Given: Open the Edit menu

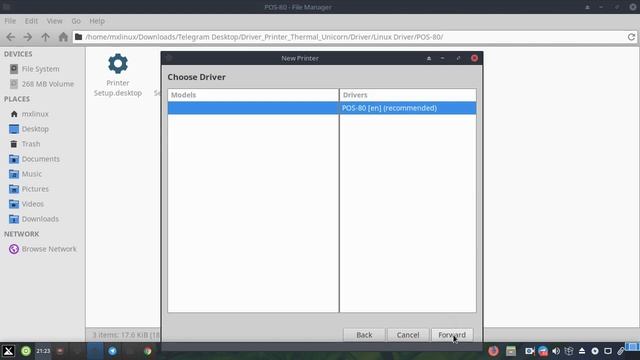Looking at the screenshot, I should tap(31, 21).
